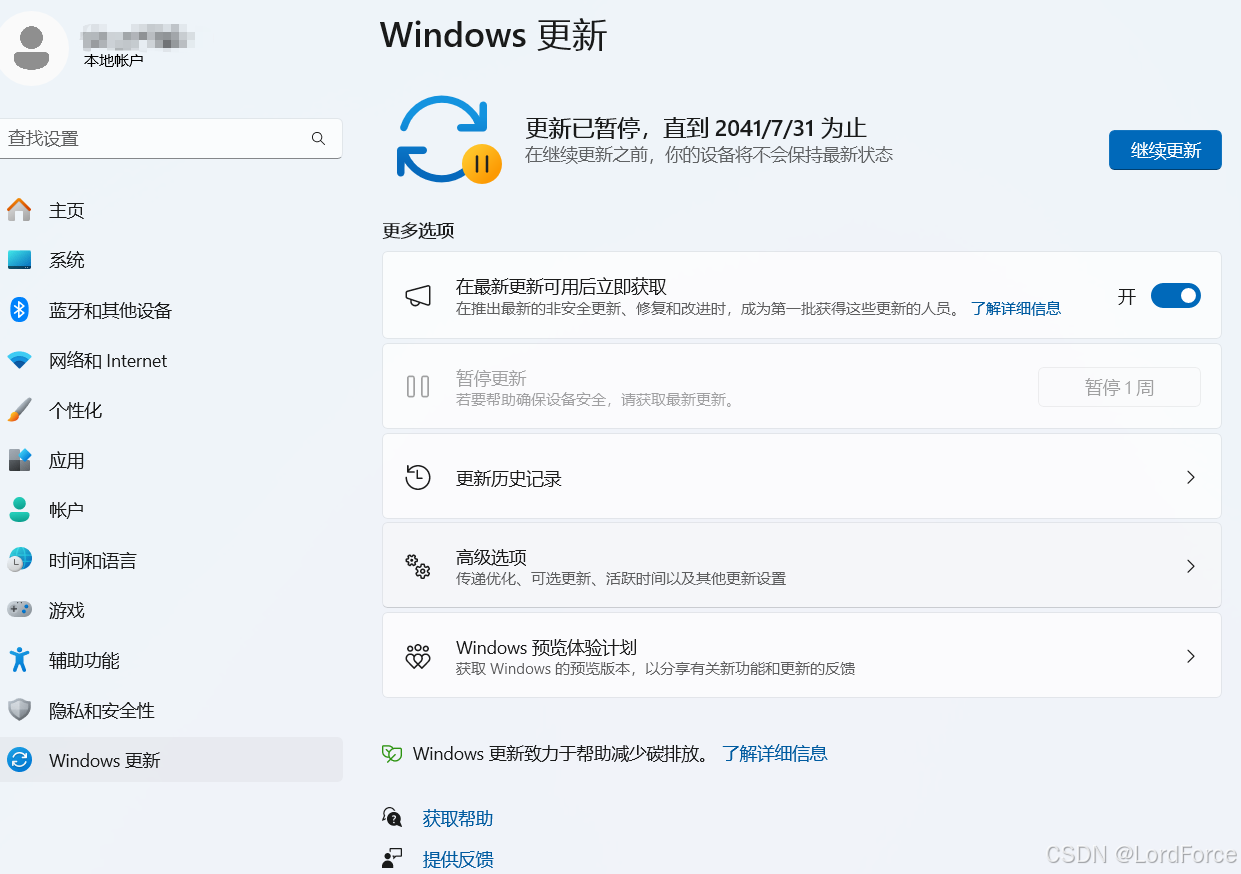Select Windows 更新 in the sidebar
This screenshot has height=874, width=1241.
coord(171,760)
